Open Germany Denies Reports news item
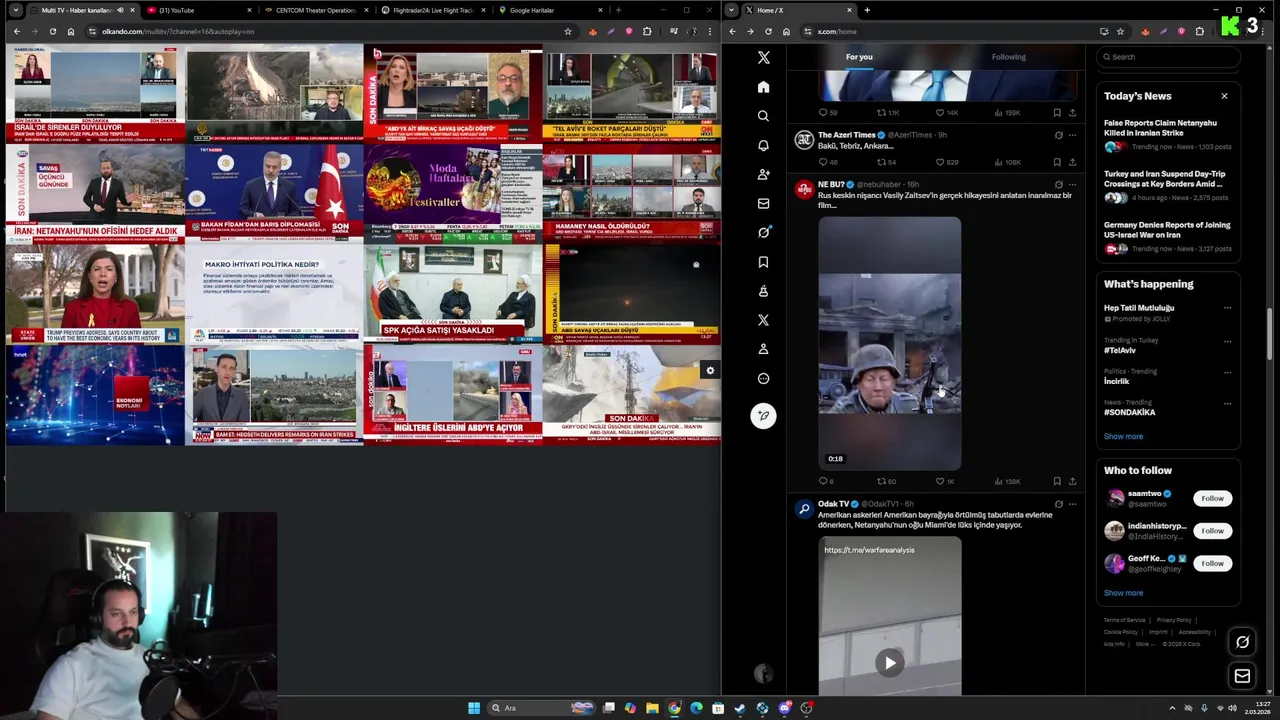Image resolution: width=1280 pixels, height=720 pixels. coord(1168,237)
